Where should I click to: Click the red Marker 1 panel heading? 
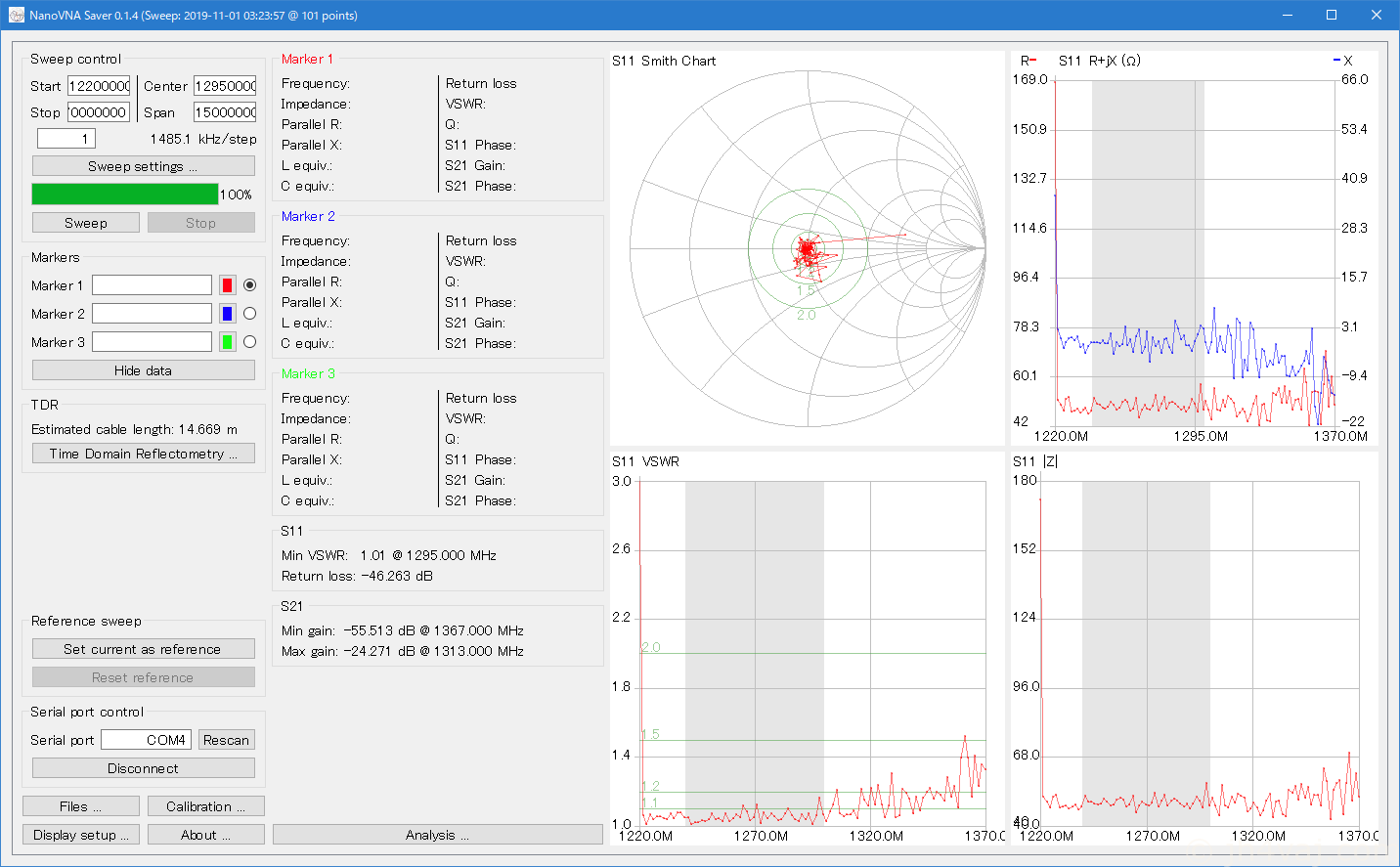307,59
